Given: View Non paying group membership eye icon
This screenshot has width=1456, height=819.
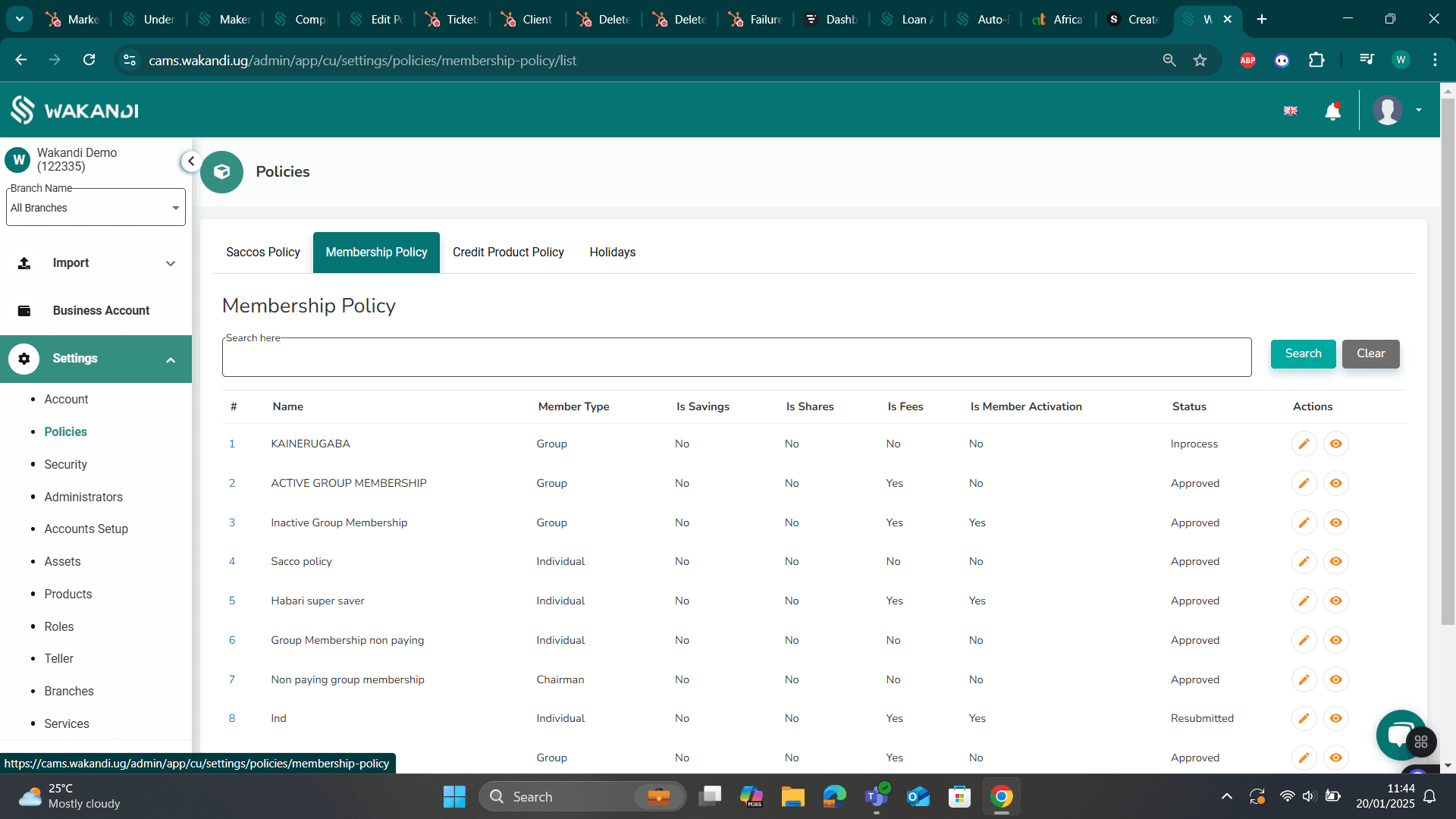Looking at the screenshot, I should [x=1335, y=679].
